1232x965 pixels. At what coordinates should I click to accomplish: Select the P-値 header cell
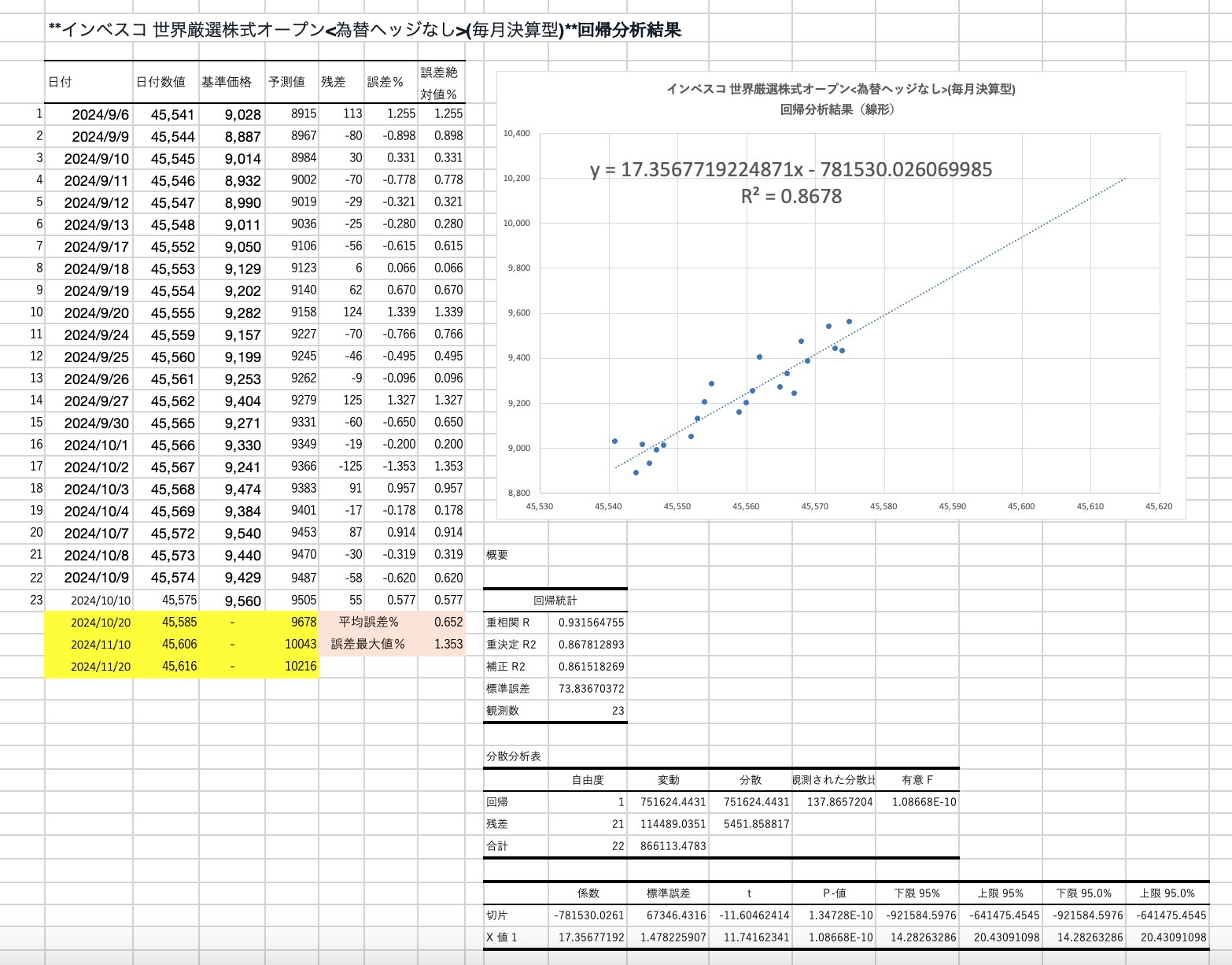(835, 893)
